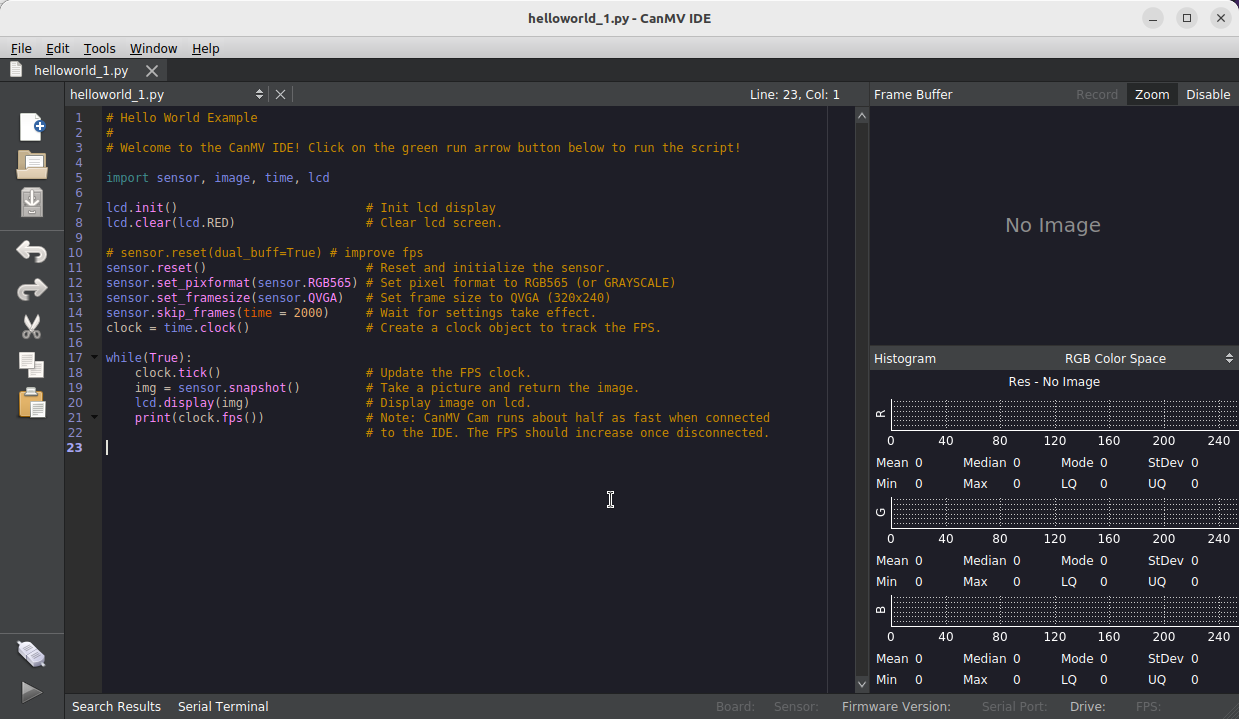Screen dimensions: 1239x719
Task: Place cursor on empty line 23
Action: click(464, 448)
